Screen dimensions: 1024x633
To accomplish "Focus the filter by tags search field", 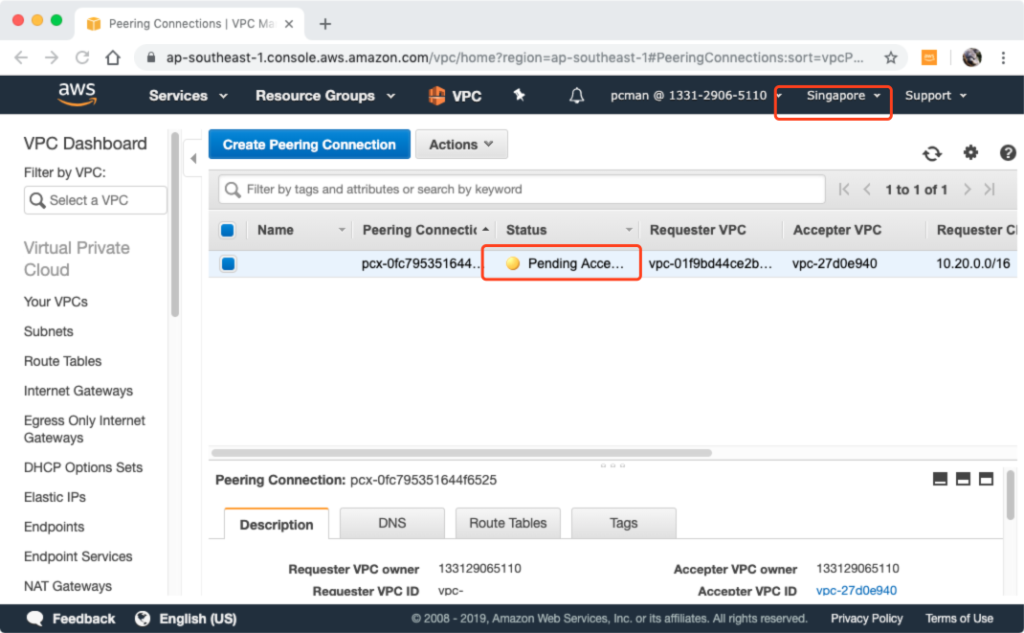I will 522,189.
